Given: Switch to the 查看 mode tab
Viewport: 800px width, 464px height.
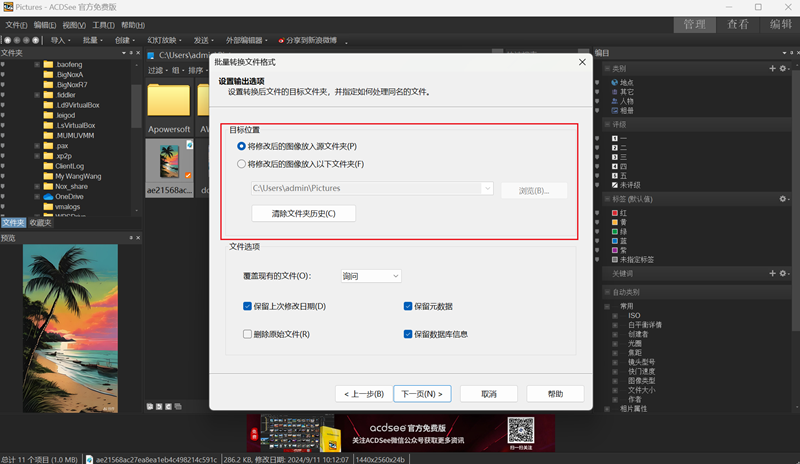Looking at the screenshot, I should 738,25.
